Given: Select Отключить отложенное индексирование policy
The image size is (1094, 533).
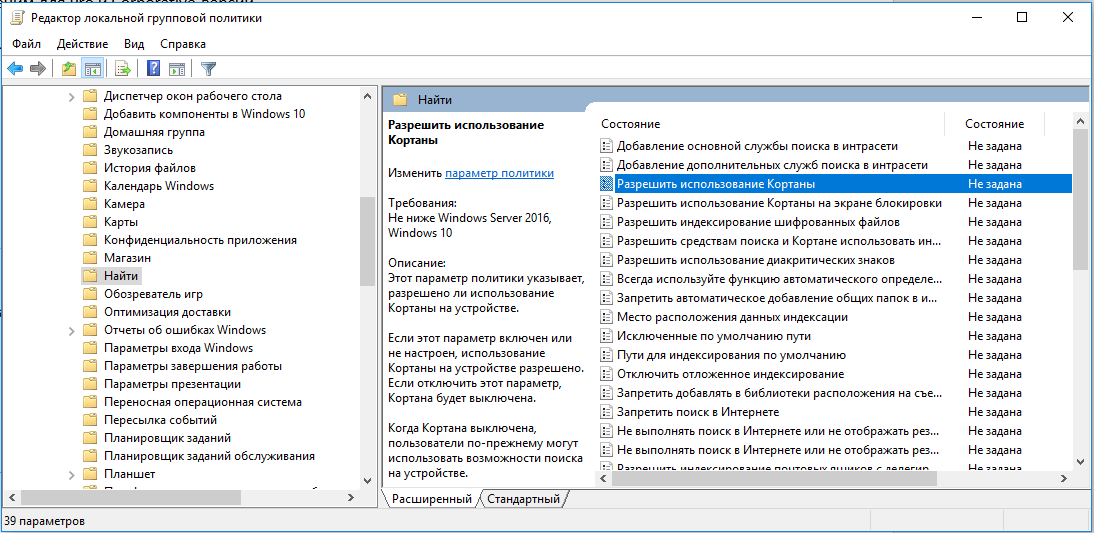Looking at the screenshot, I should 730,374.
